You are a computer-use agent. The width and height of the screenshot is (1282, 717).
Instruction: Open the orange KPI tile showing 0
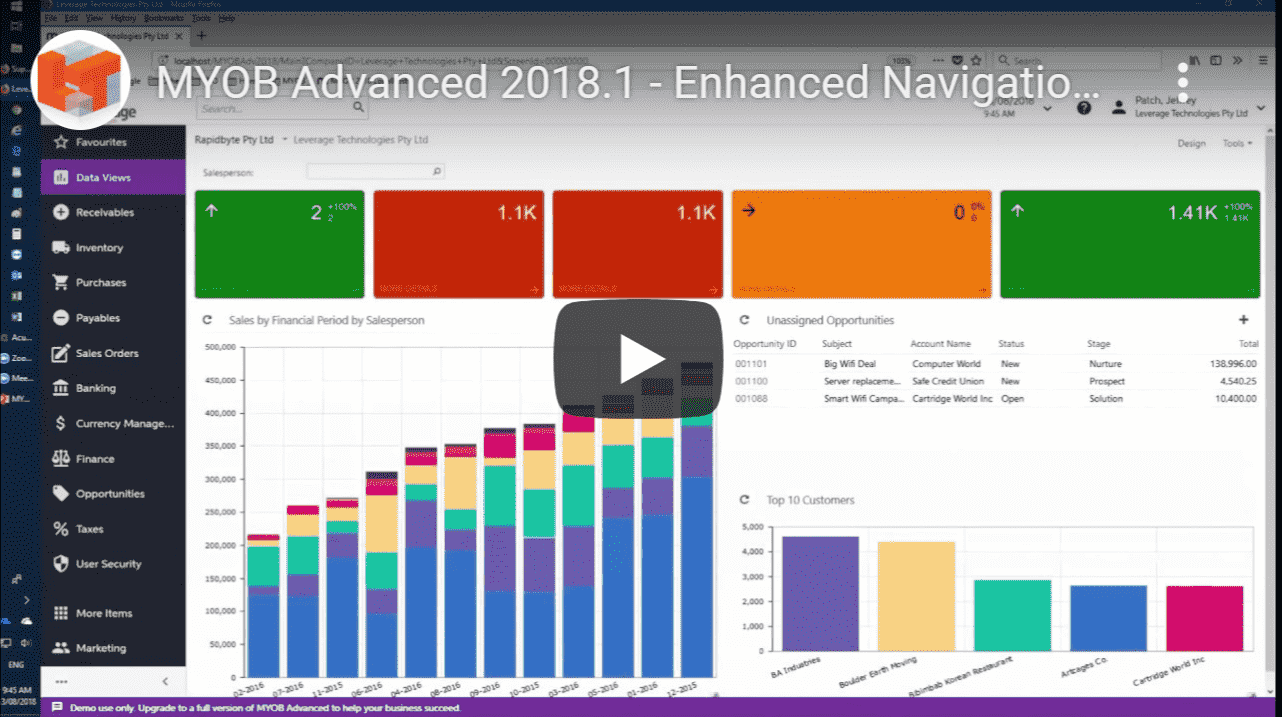[x=862, y=244]
